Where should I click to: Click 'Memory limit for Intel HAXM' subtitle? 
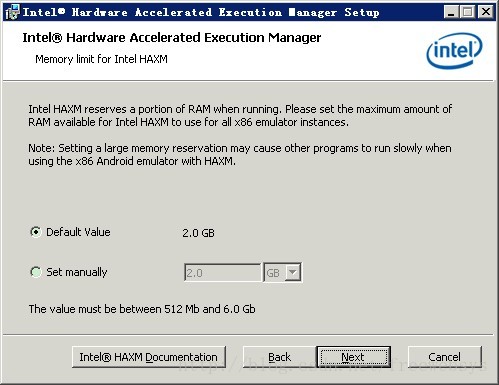coord(101,59)
